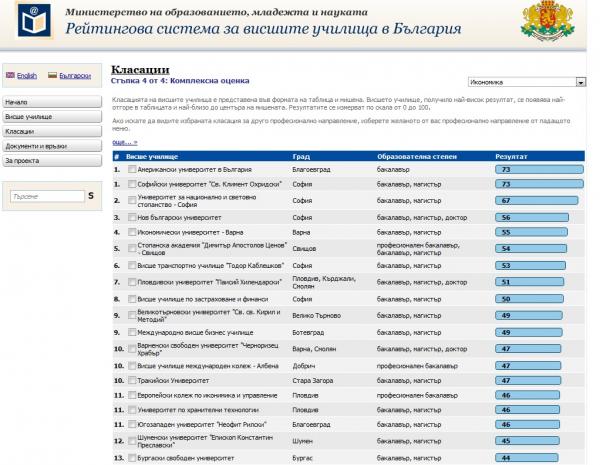
Task: Open the За проекта menu item
Action: tap(52, 160)
